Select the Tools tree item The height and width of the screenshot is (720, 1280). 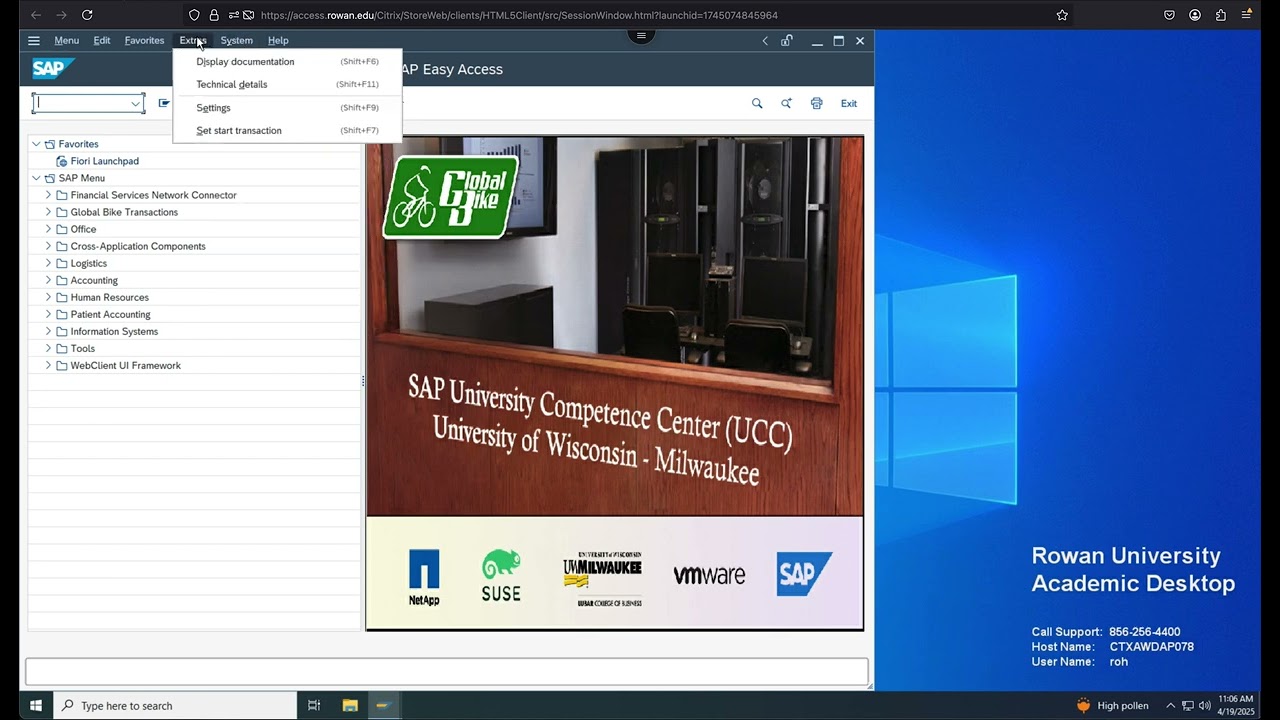82,348
